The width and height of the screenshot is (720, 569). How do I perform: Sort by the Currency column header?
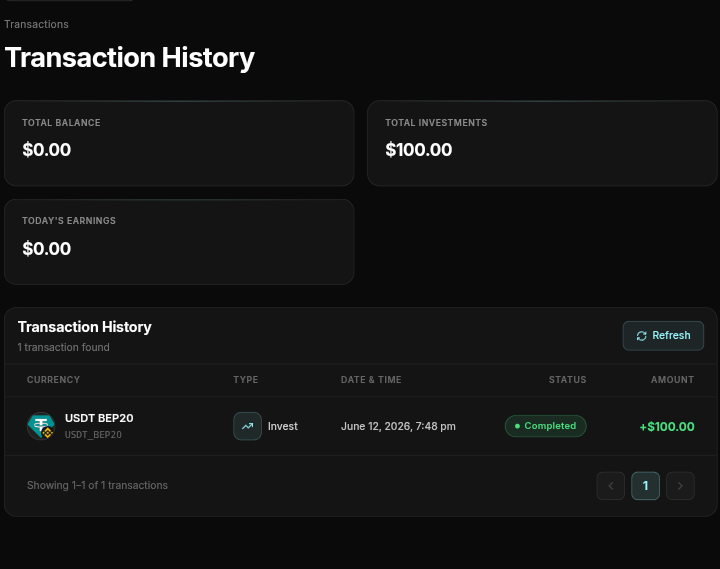[x=53, y=380]
